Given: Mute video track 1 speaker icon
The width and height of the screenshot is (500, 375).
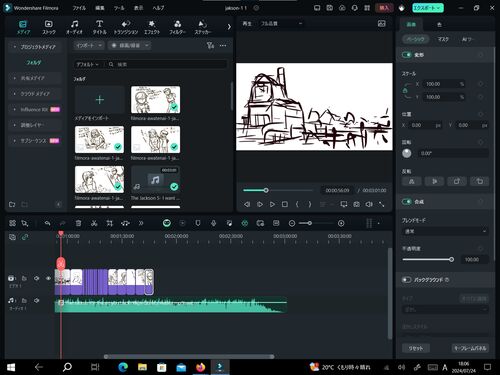Looking at the screenshot, I should tap(37, 278).
